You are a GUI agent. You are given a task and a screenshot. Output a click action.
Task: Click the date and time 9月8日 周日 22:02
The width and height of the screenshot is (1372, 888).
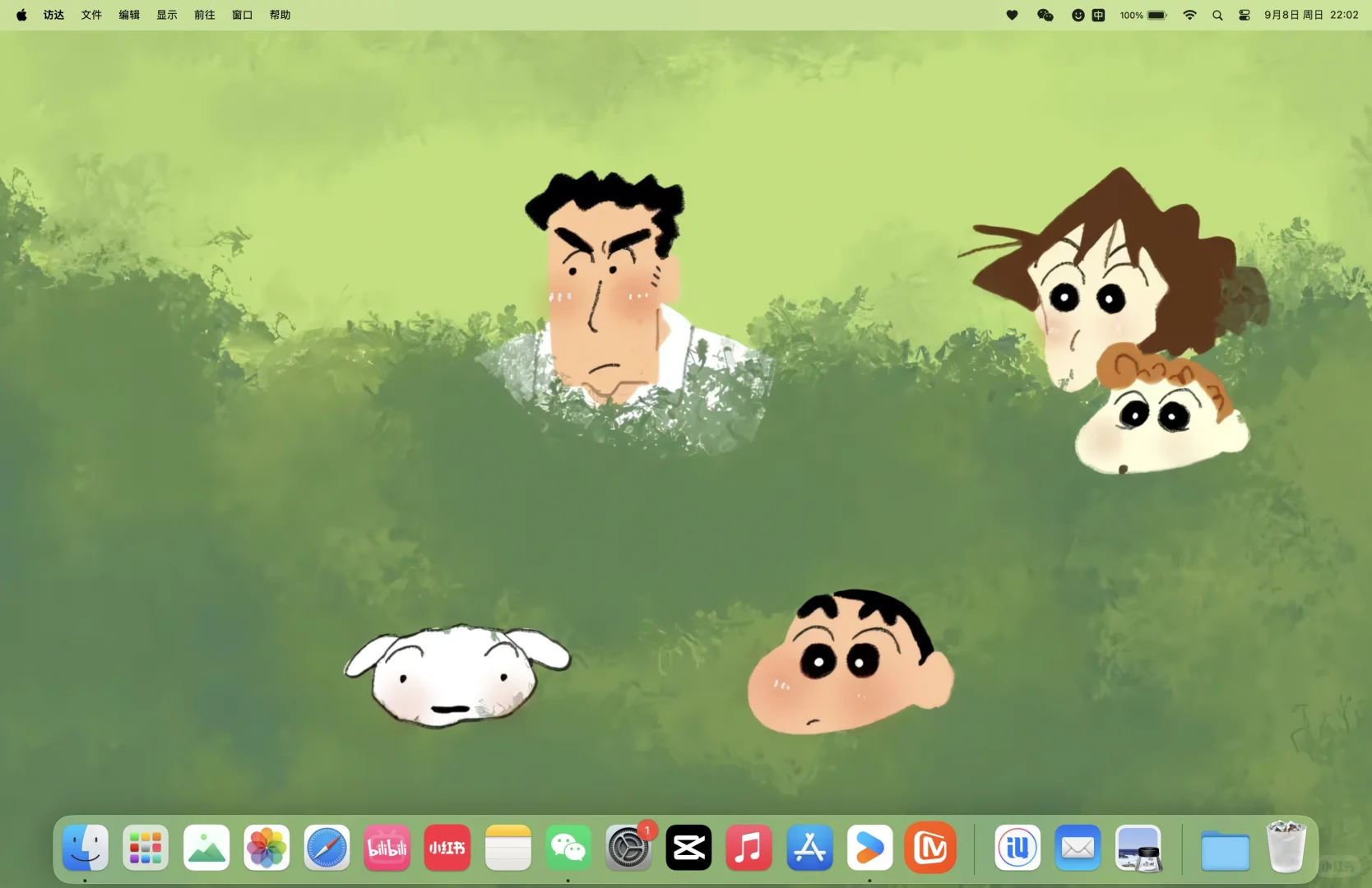1311,15
